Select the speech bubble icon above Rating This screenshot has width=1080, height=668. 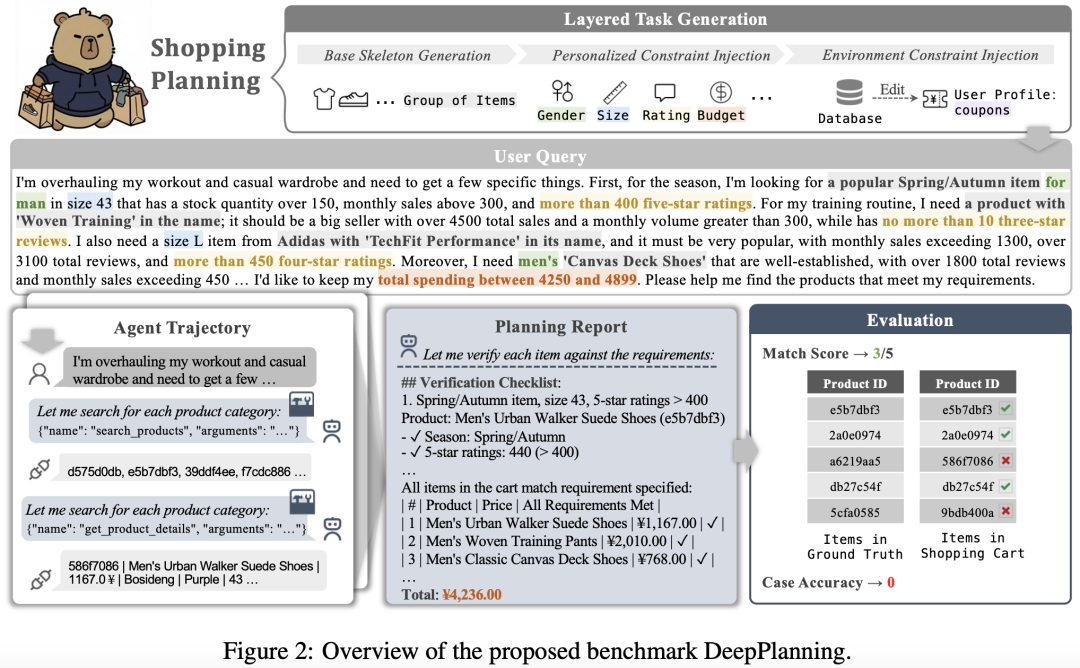click(665, 92)
